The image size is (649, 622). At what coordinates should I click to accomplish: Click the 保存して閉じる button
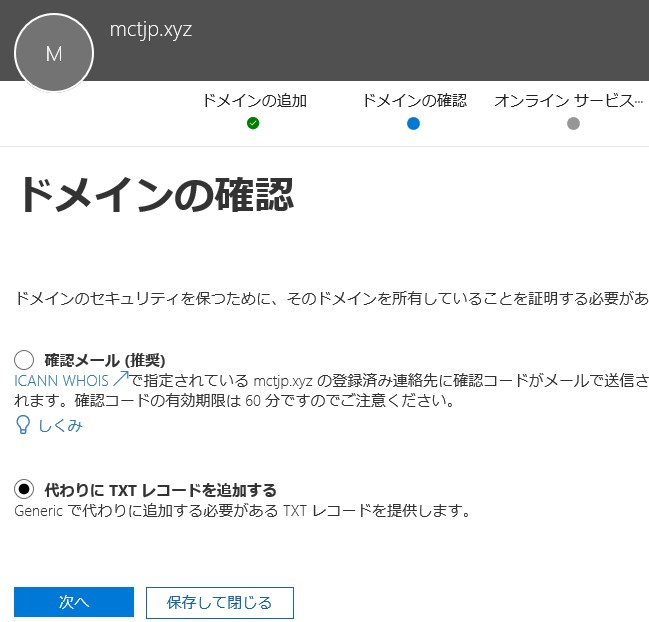click(x=220, y=603)
